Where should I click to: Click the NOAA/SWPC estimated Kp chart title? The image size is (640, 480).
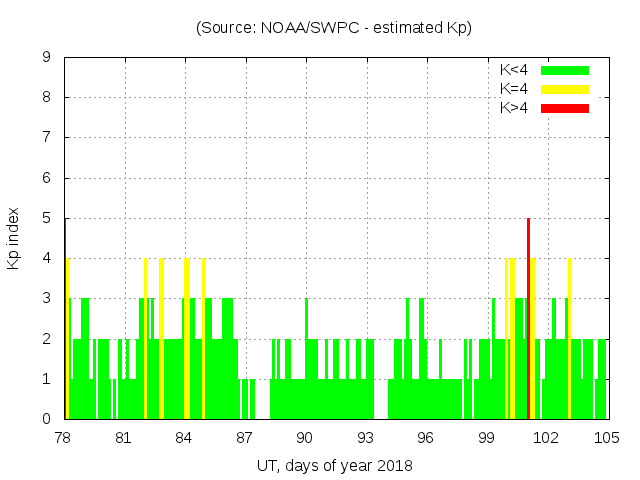334,28
